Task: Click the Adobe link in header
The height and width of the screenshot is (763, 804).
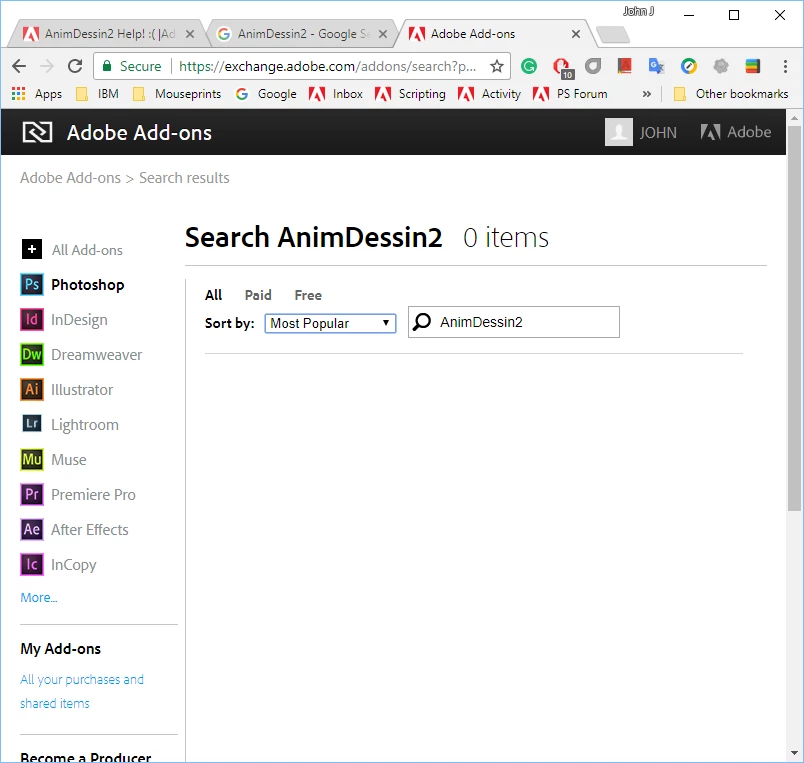Action: click(x=736, y=132)
